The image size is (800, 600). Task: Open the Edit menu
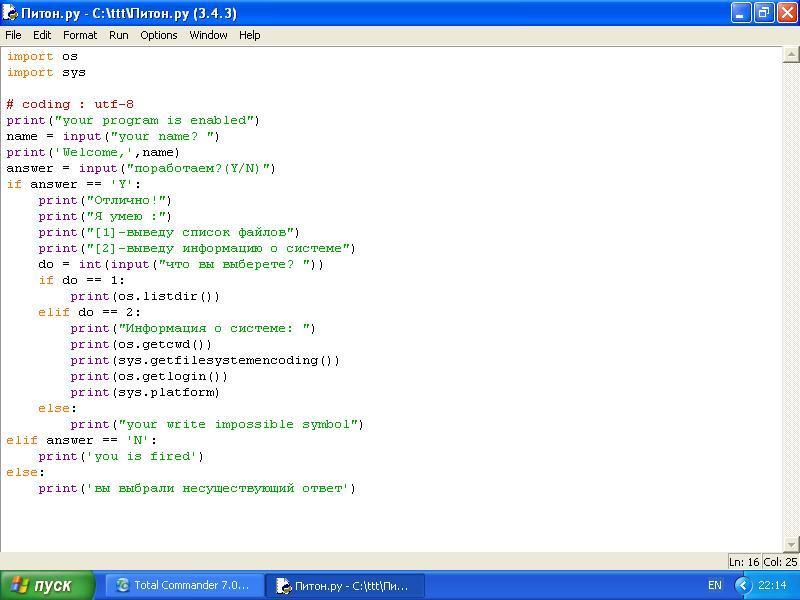(x=42, y=35)
